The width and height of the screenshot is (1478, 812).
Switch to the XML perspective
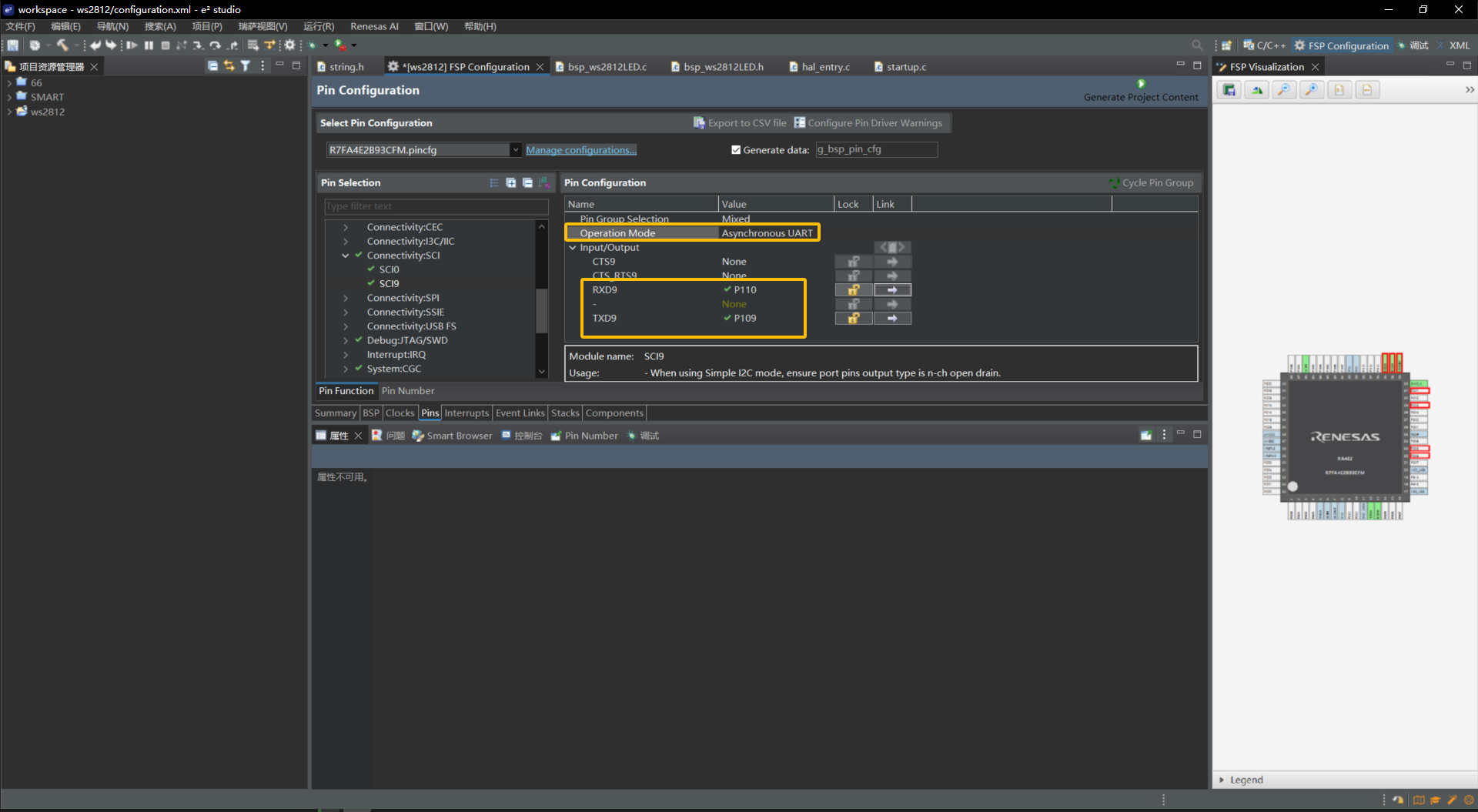point(1453,45)
